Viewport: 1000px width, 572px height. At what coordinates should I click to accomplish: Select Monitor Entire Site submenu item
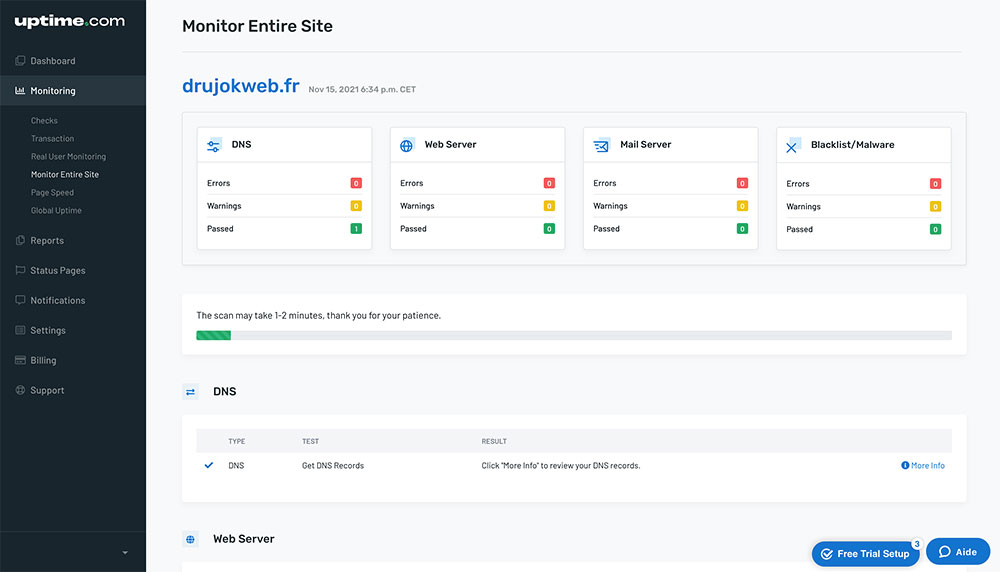click(x=65, y=174)
